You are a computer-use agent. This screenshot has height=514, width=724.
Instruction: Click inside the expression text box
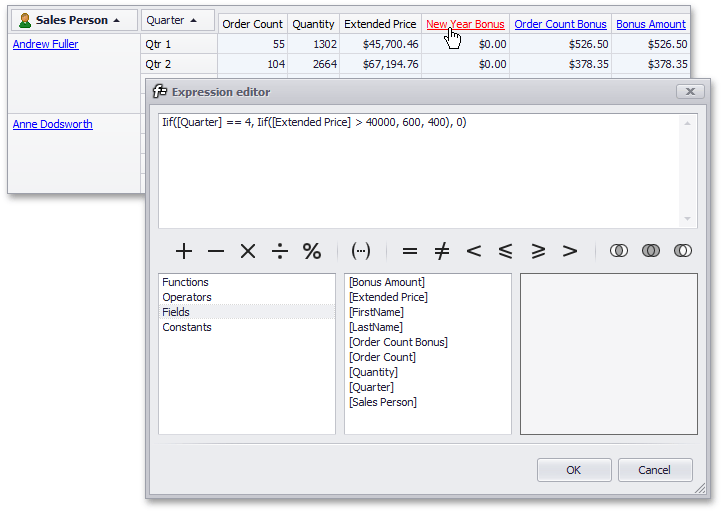(x=420, y=170)
